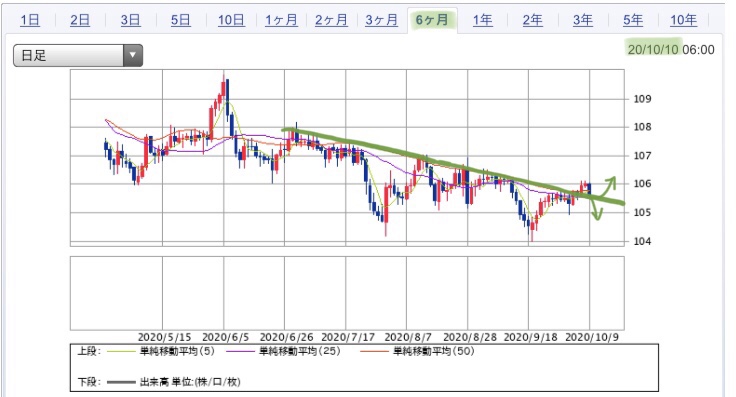
Task: Select the 5日 time range tab
Action: (x=180, y=20)
